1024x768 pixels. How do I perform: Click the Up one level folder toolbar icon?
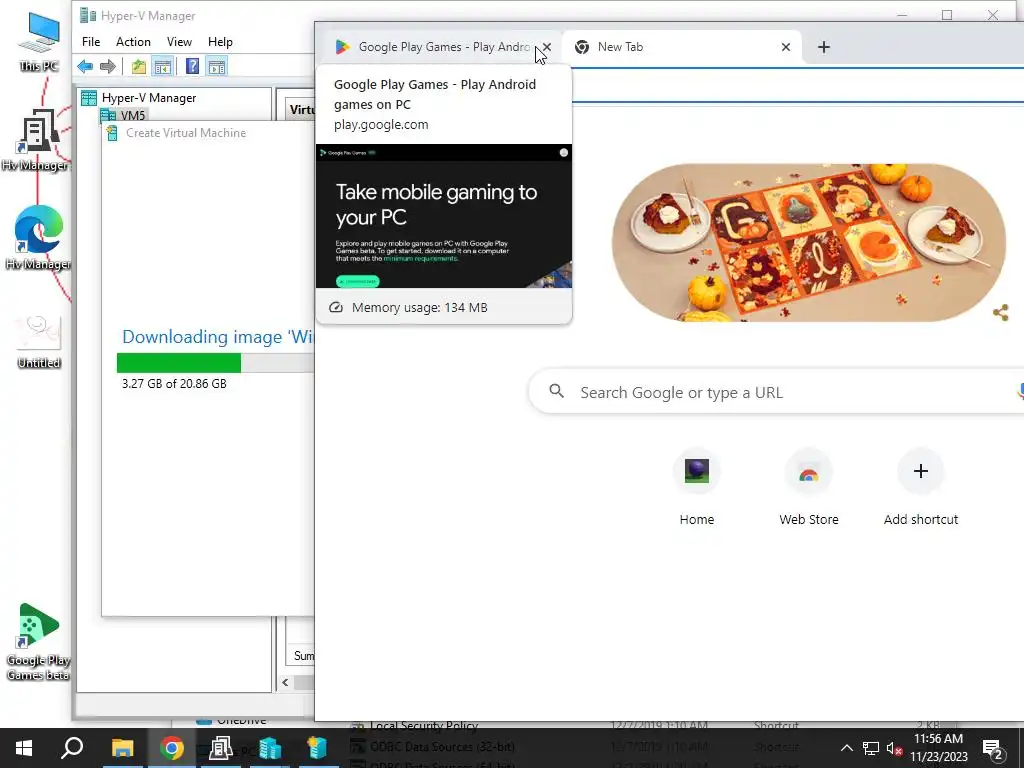pos(138,66)
